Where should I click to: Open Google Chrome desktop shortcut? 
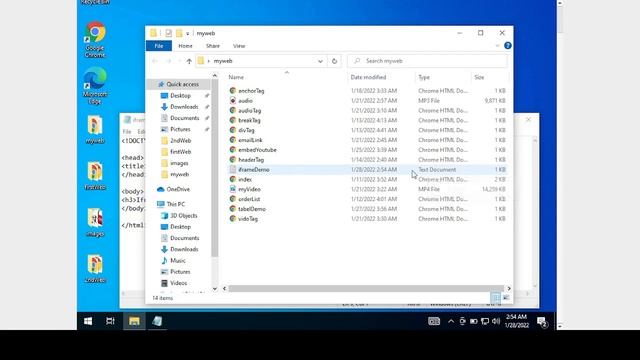pos(95,39)
